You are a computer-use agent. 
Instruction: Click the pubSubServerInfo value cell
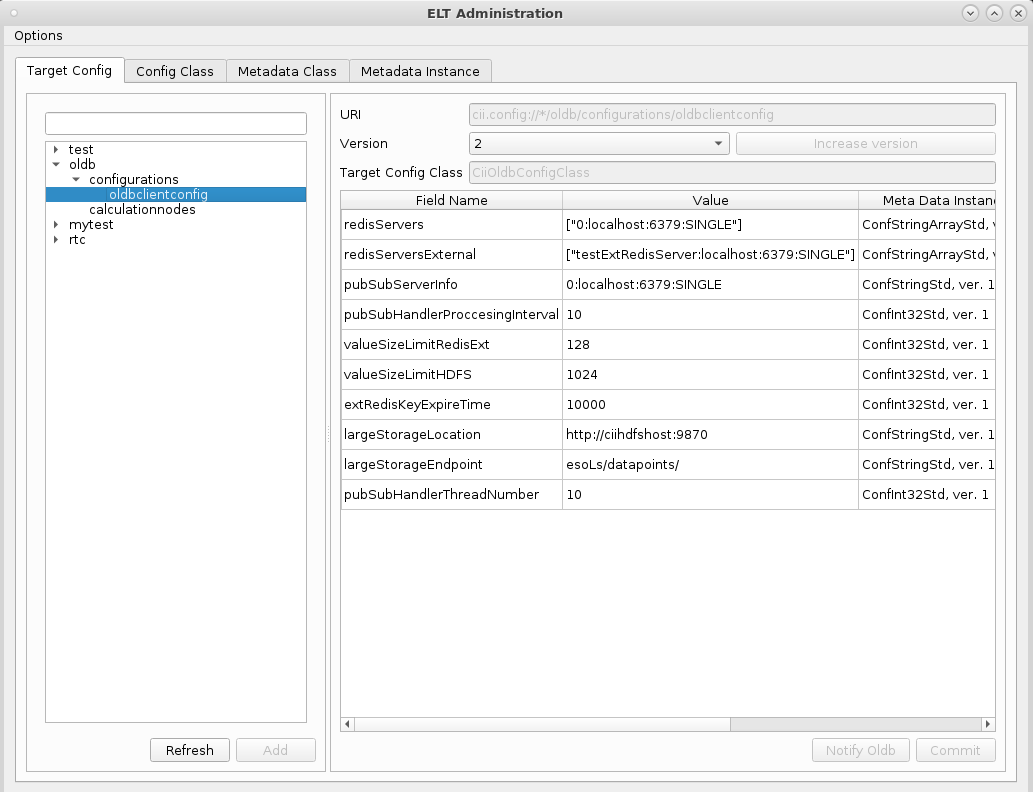click(710, 285)
